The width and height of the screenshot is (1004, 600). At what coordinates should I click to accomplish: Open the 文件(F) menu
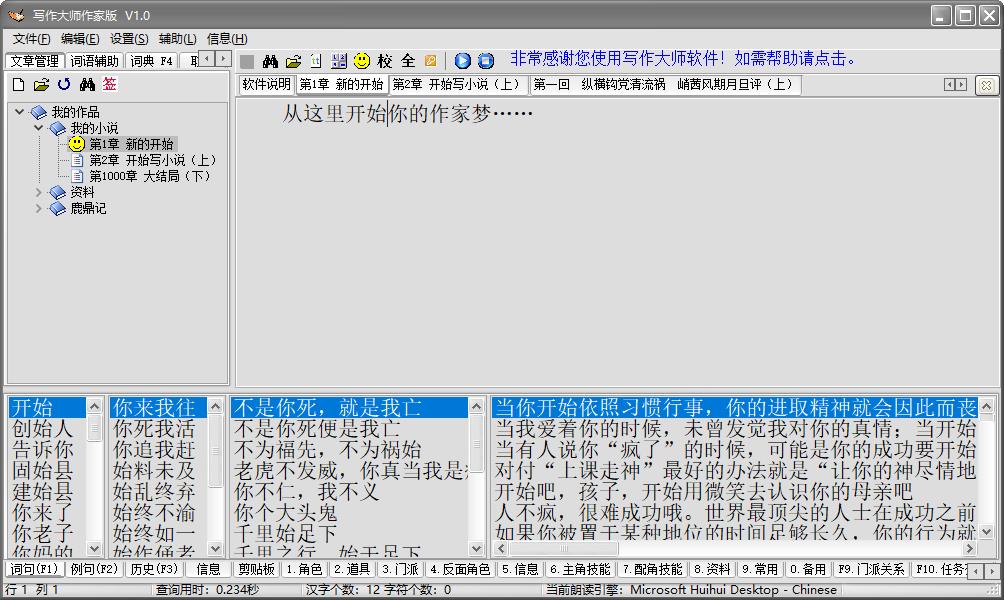31,38
